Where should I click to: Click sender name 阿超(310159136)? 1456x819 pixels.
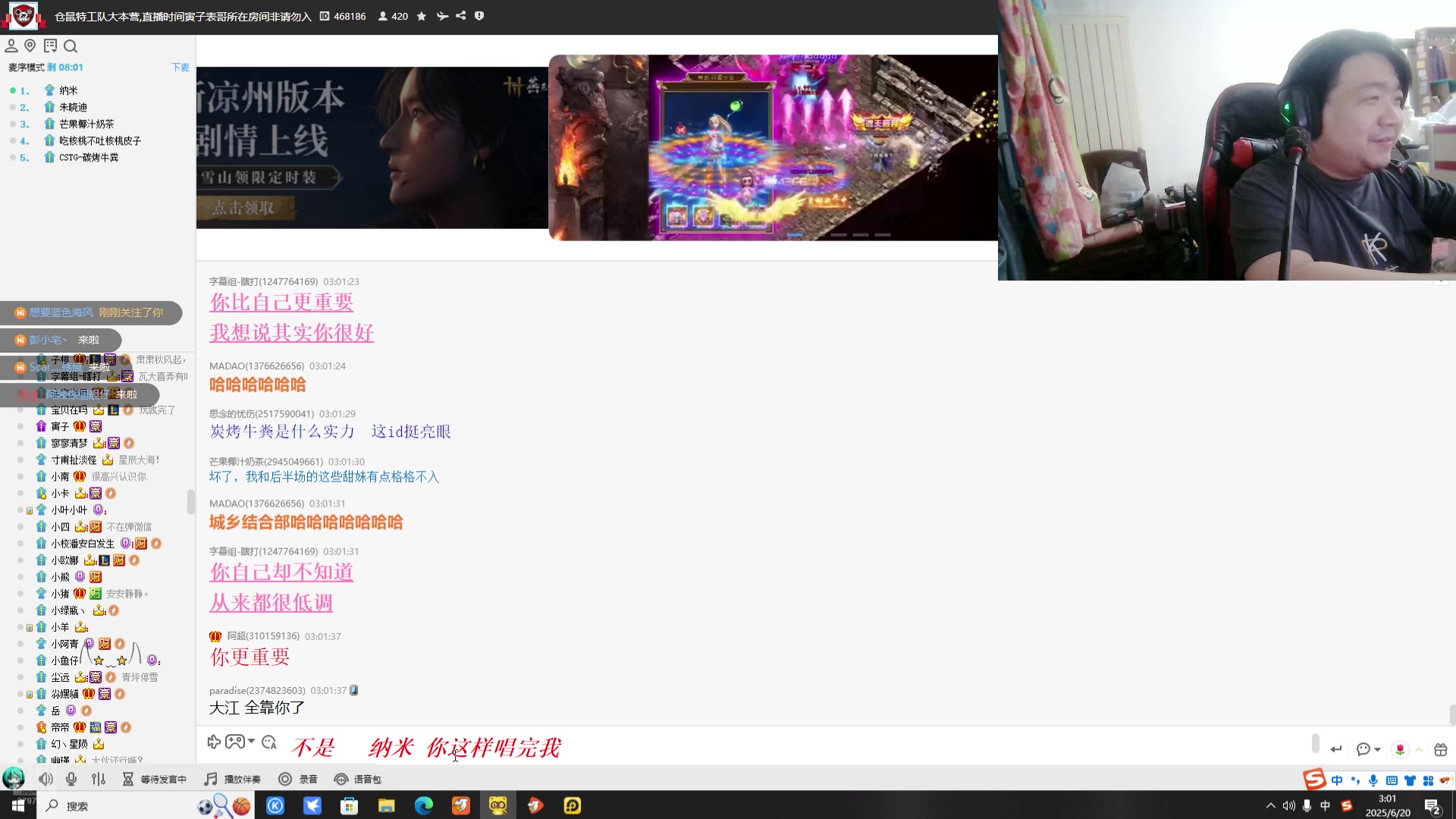point(263,636)
